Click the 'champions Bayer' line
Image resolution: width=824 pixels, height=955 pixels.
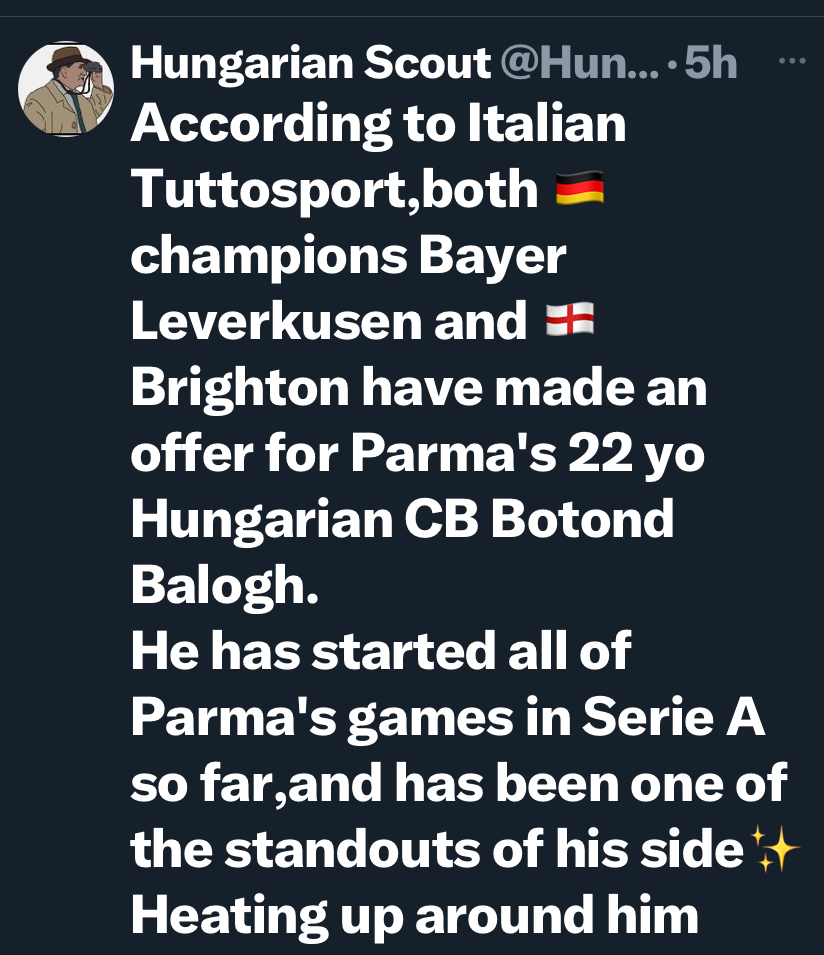[x=348, y=256]
